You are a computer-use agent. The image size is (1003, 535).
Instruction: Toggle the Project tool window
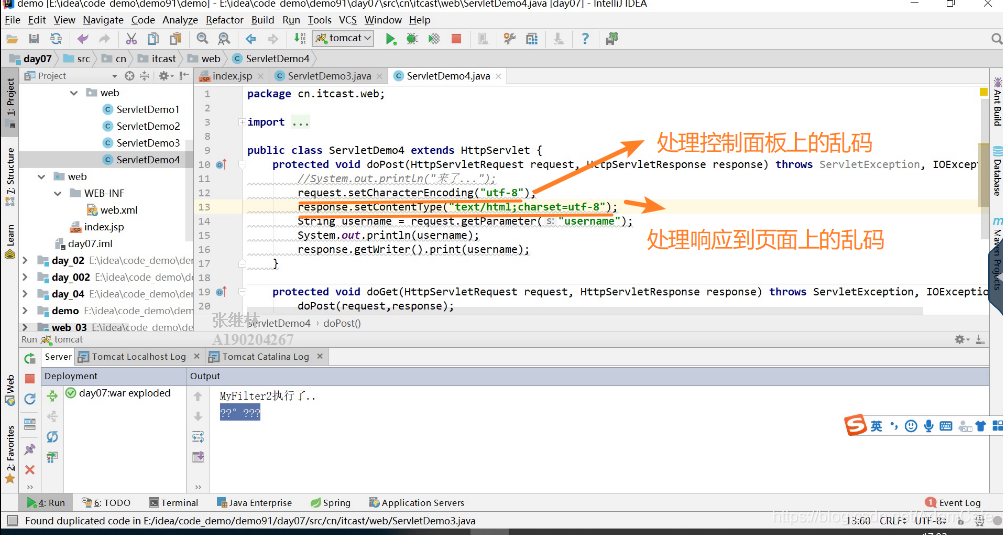10,101
